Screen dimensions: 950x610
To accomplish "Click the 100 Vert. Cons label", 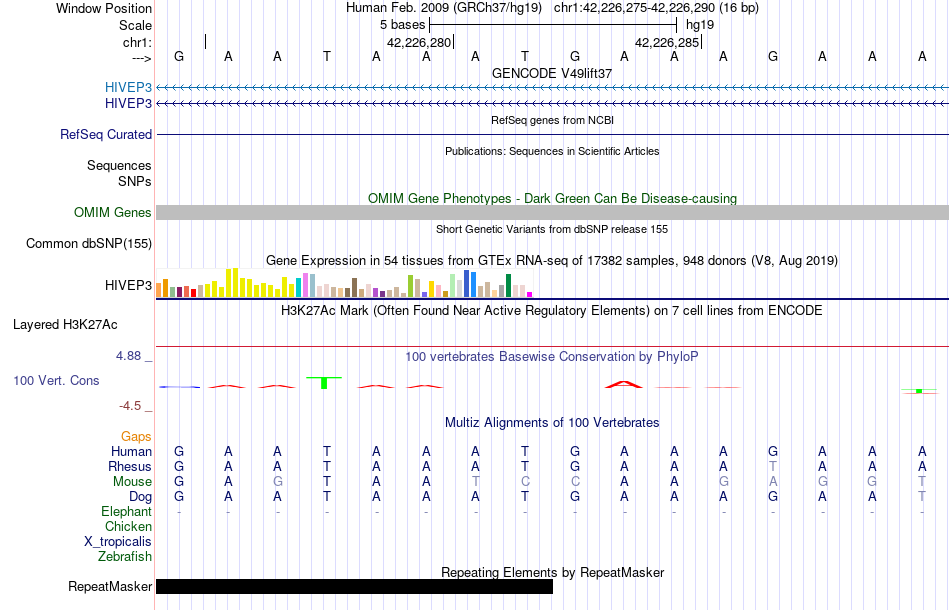I will [56, 380].
